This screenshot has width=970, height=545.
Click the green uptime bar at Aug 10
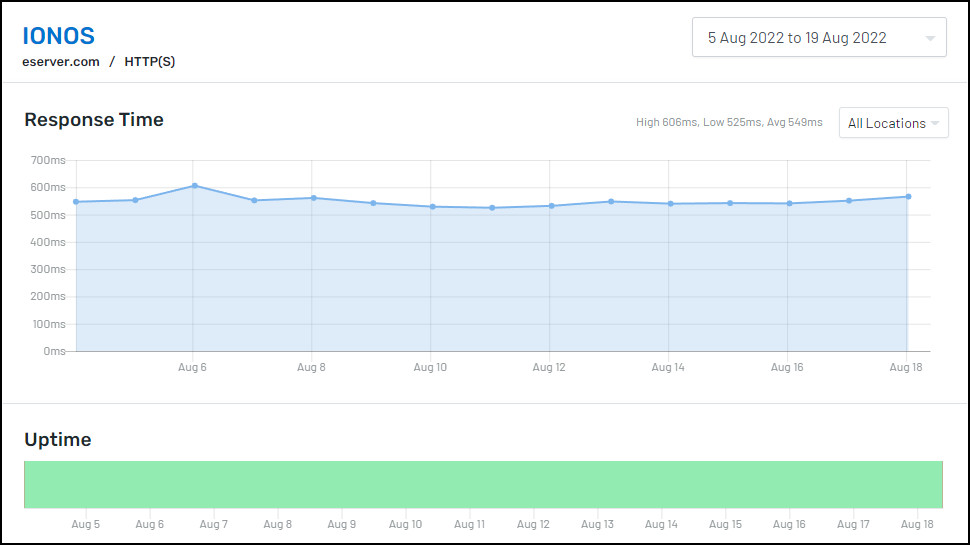pyautogui.click(x=406, y=484)
